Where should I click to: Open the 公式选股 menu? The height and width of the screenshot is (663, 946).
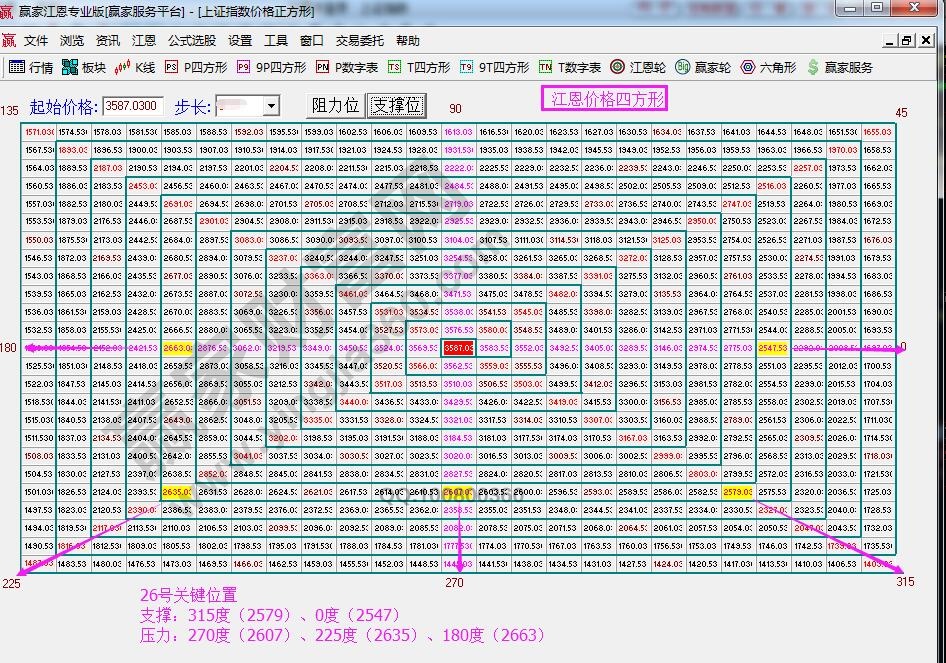point(193,41)
